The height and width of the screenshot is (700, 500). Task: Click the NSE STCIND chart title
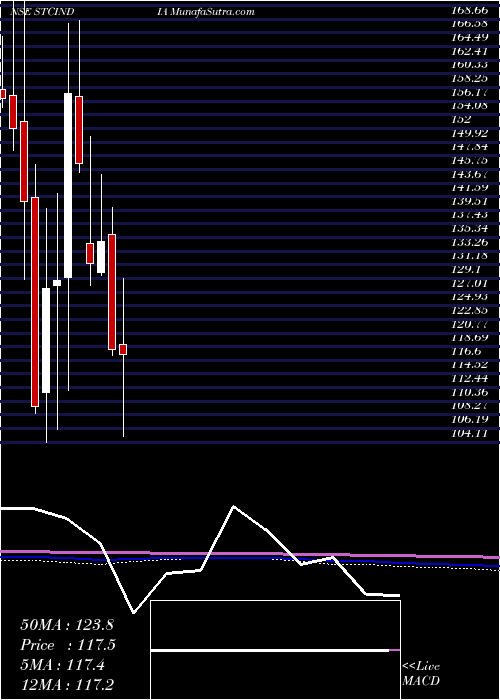[x=42, y=12]
